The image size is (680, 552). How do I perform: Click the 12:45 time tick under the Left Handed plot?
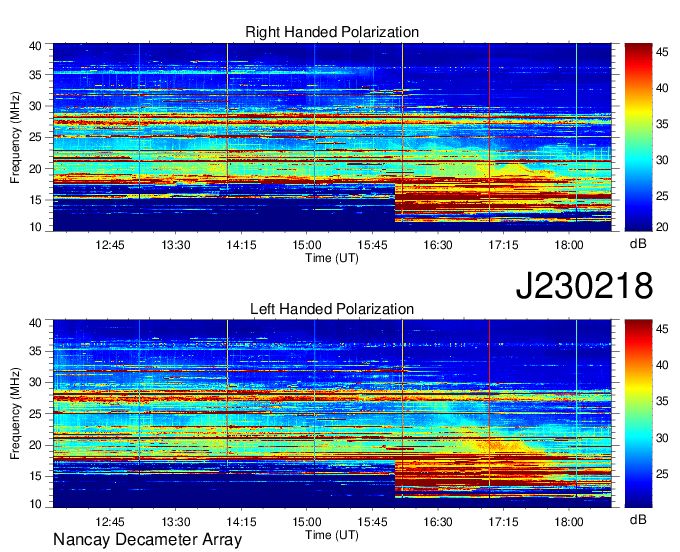pos(110,522)
